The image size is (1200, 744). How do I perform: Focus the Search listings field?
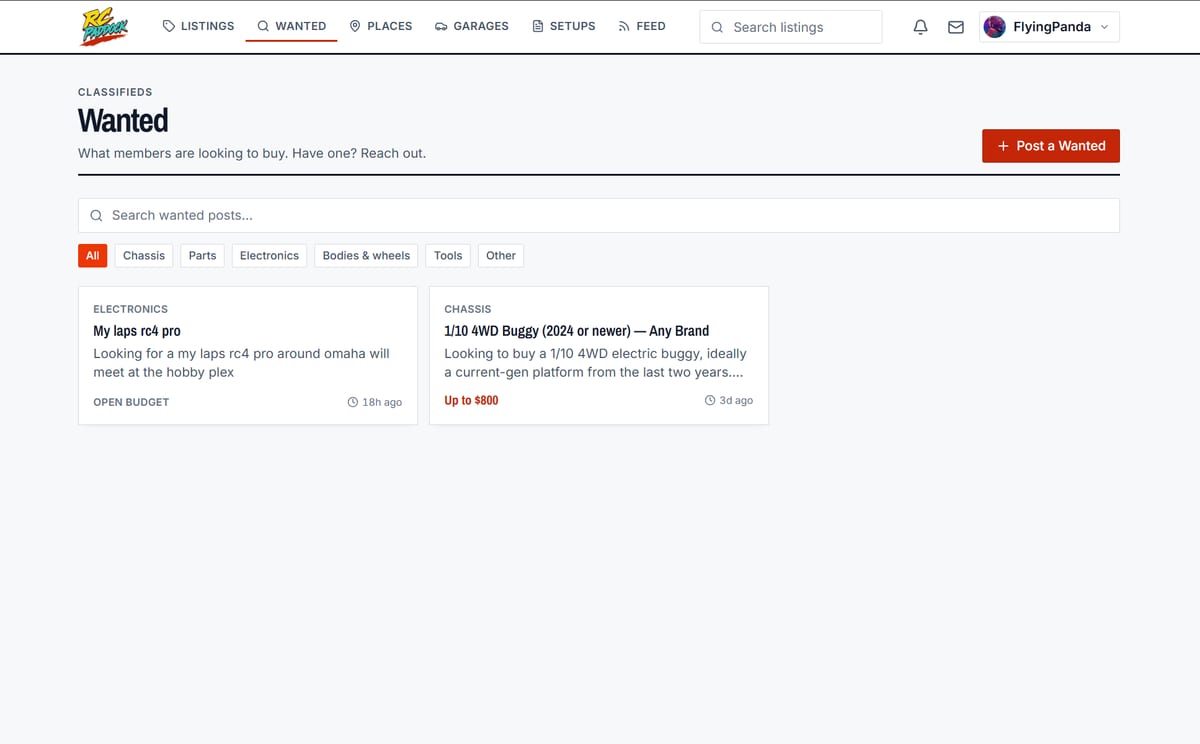791,27
